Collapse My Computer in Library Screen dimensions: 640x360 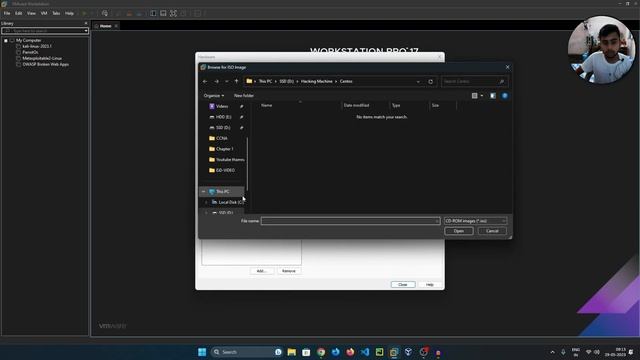(x=6, y=40)
